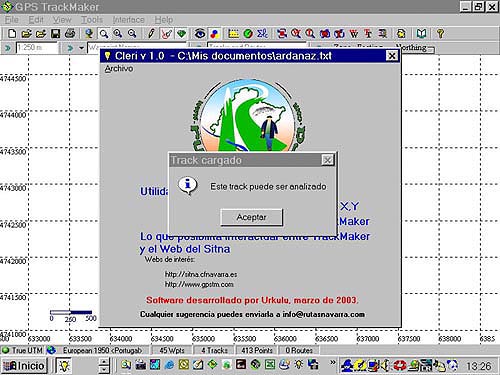Expand the hidden quick launch chevron
This screenshot has width=500, height=375.
pos(332,362)
